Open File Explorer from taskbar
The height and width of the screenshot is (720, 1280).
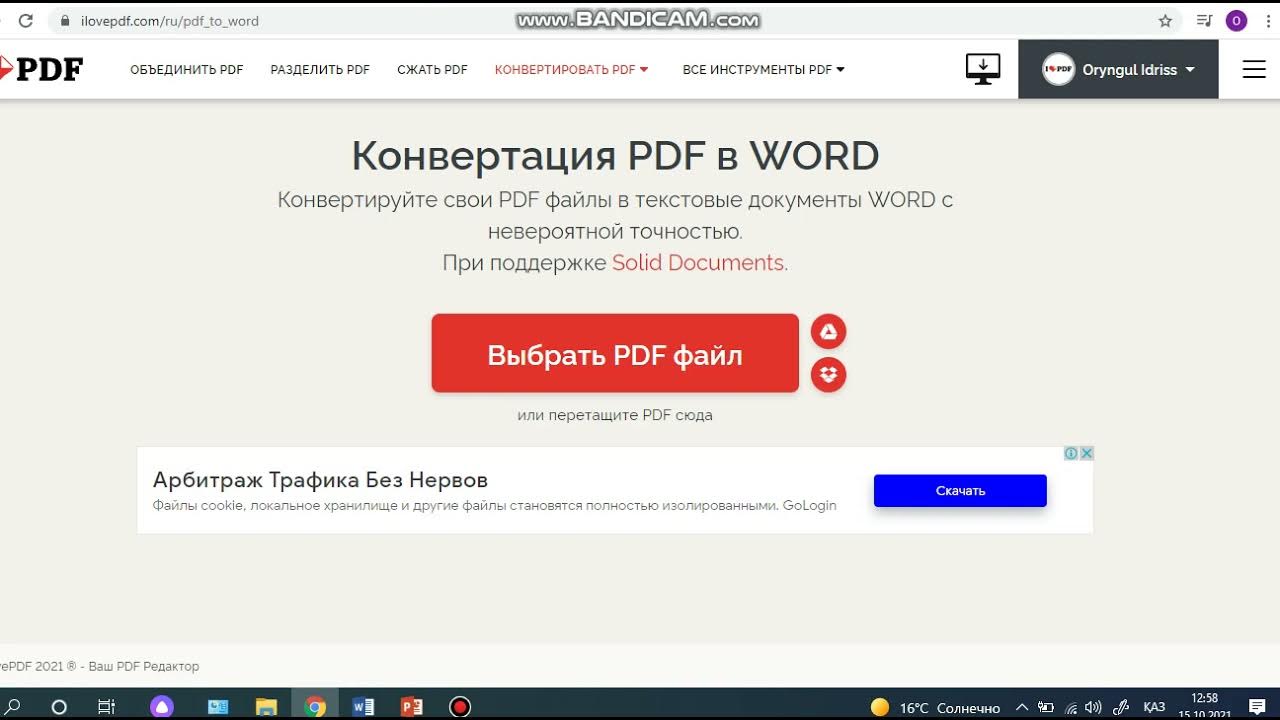coord(266,707)
